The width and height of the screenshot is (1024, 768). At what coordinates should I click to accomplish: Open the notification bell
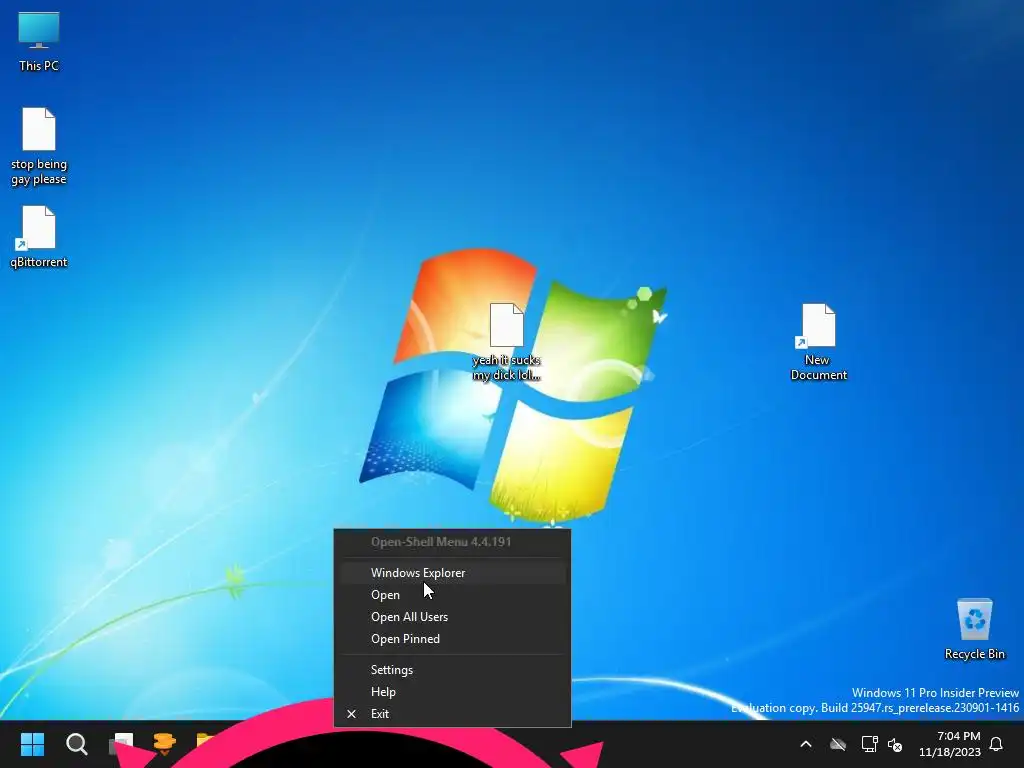point(996,744)
